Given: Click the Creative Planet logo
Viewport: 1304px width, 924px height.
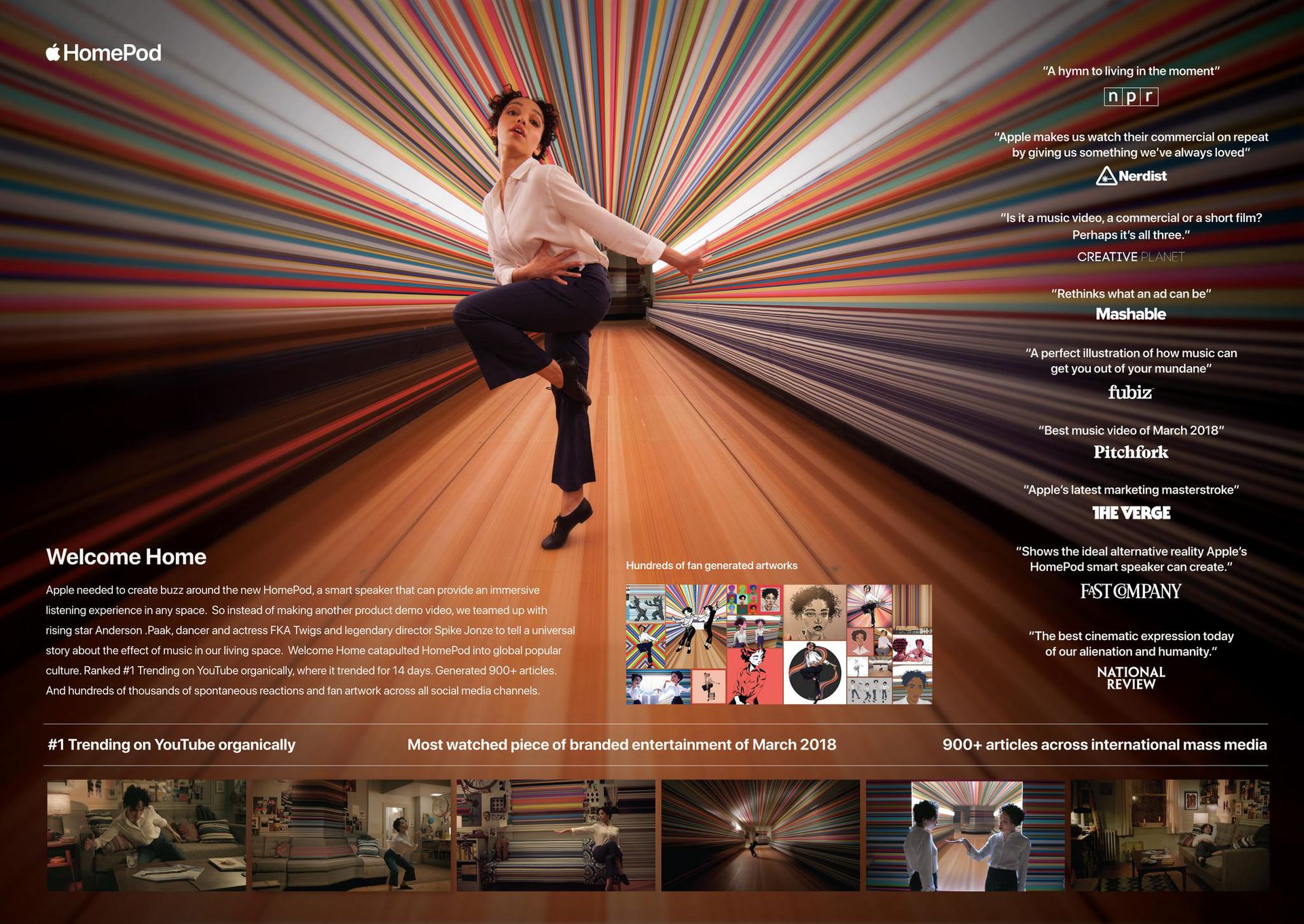Looking at the screenshot, I should click(x=1130, y=257).
